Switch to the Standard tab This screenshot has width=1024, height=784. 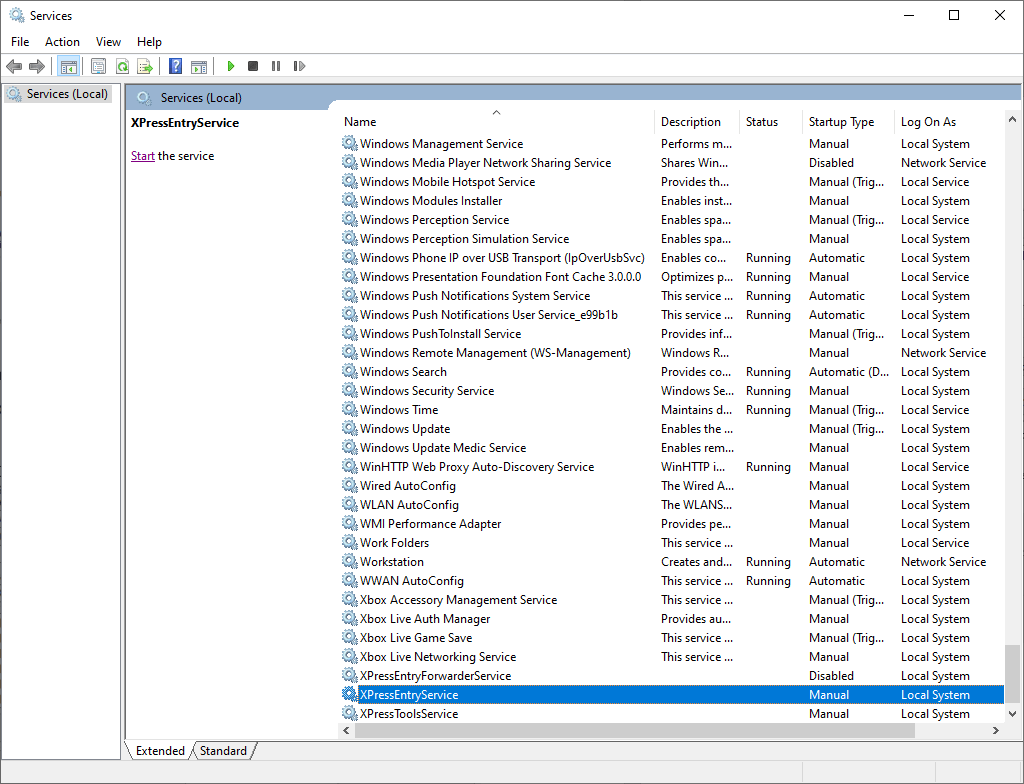223,751
